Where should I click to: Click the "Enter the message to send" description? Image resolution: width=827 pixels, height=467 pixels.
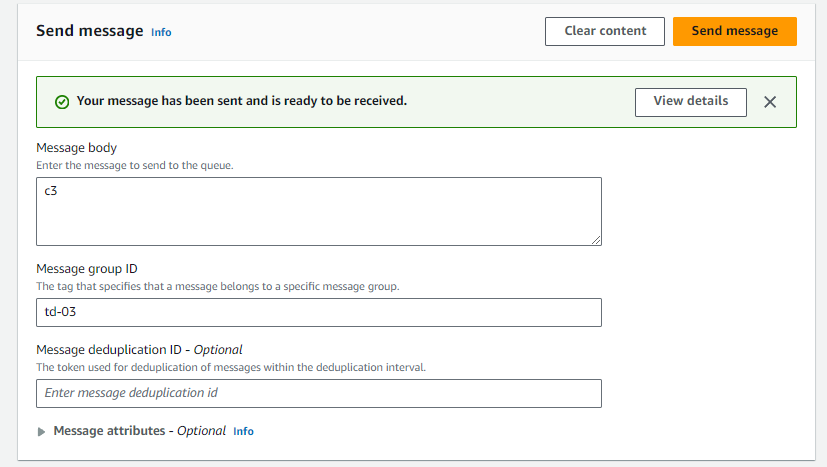tap(134, 165)
